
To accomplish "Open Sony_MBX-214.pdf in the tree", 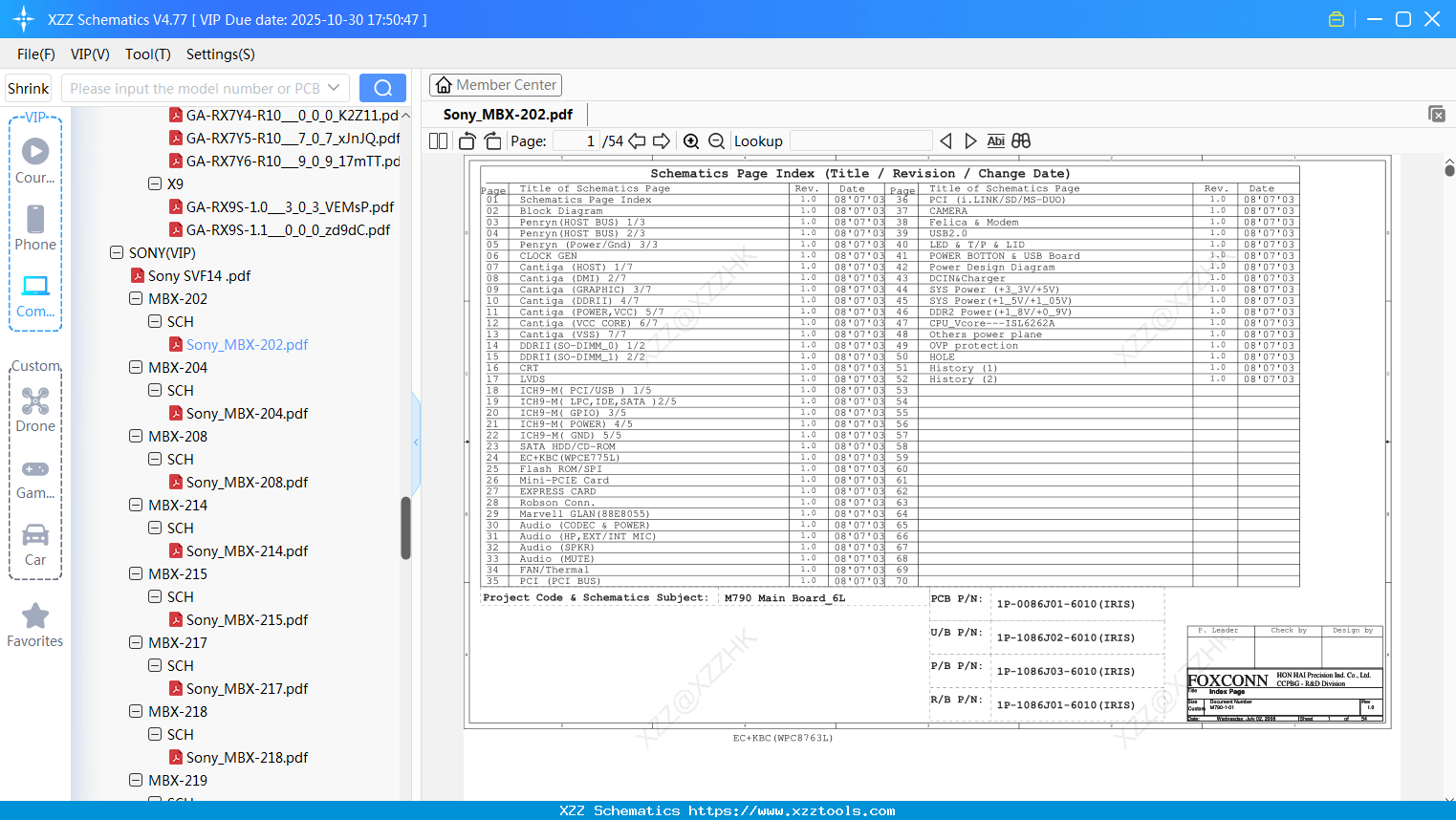I will [x=247, y=550].
